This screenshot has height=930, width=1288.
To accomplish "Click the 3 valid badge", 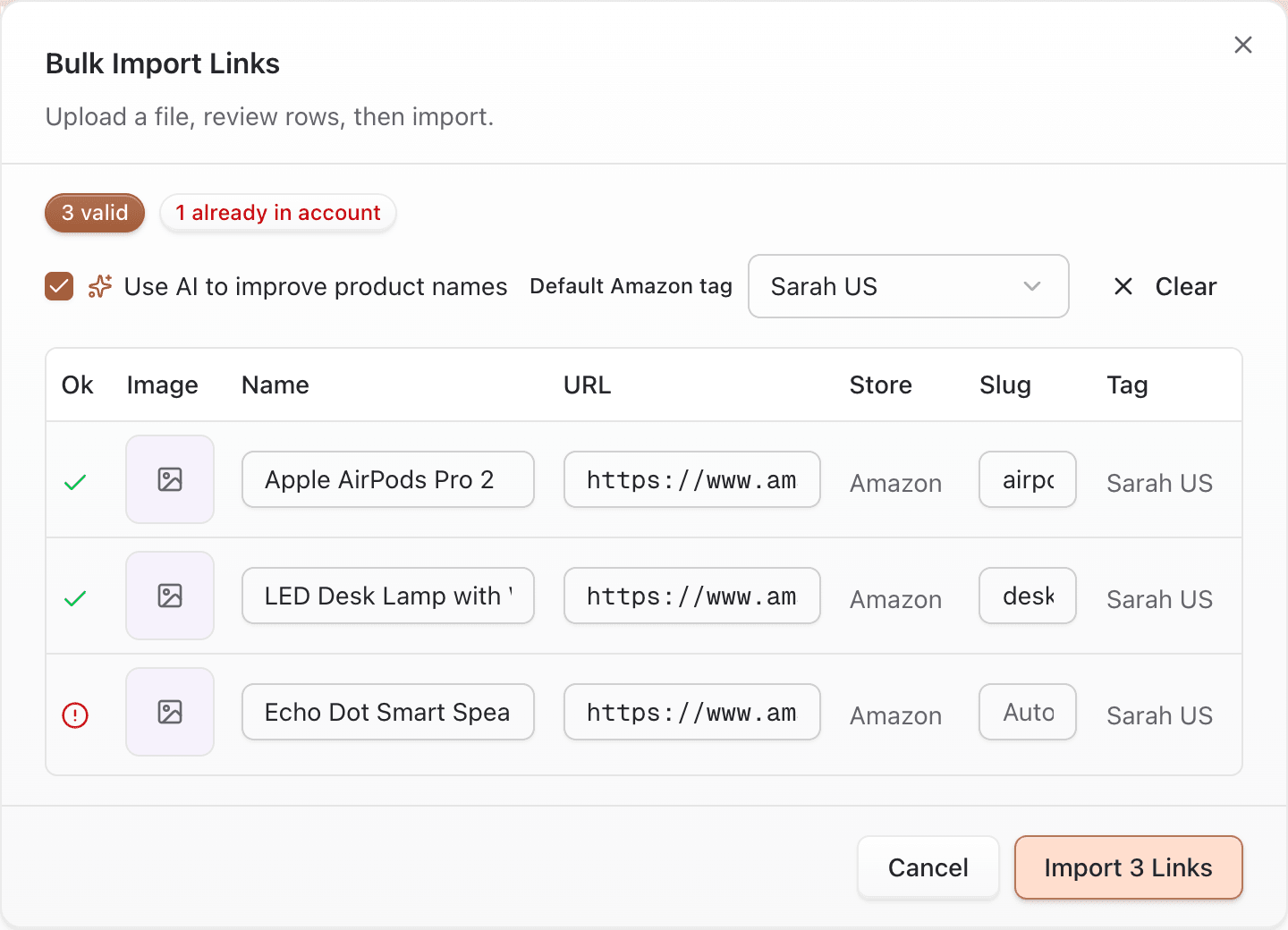I will tap(95, 213).
